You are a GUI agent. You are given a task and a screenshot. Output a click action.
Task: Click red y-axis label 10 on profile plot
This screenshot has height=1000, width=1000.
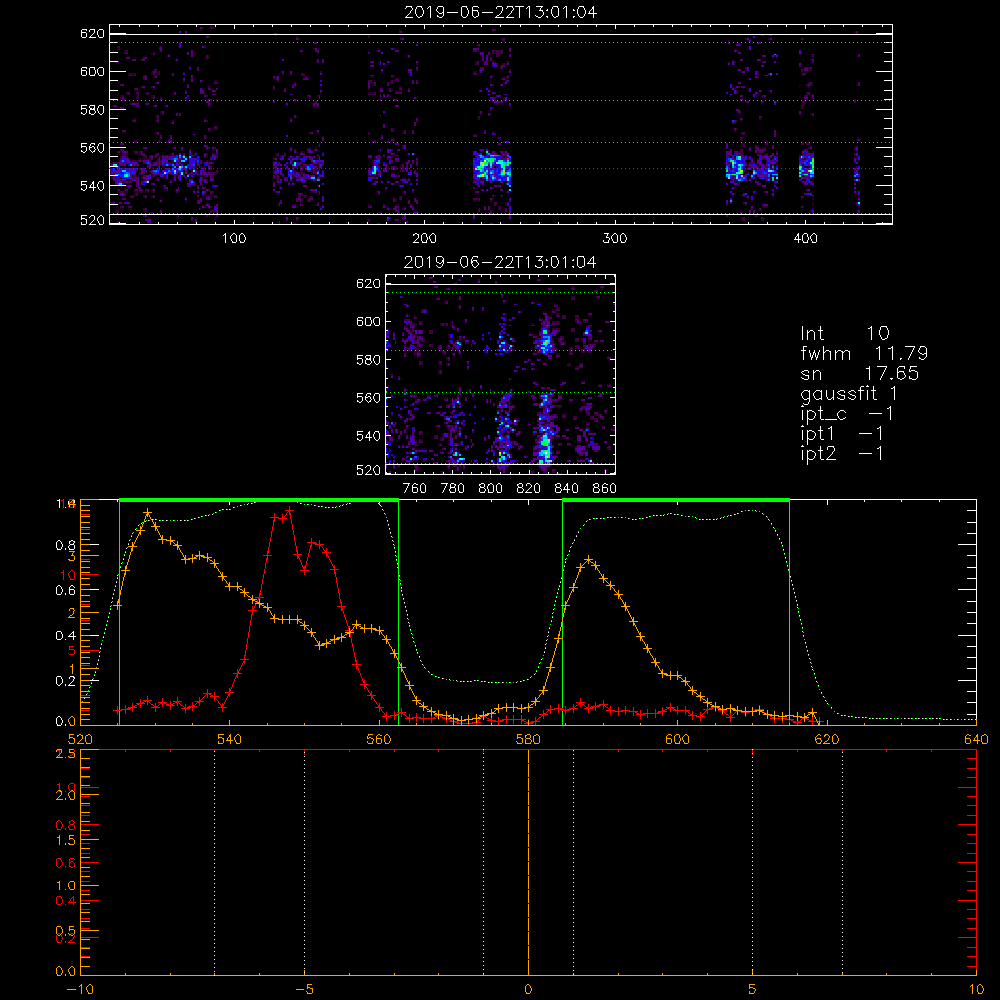(68, 575)
